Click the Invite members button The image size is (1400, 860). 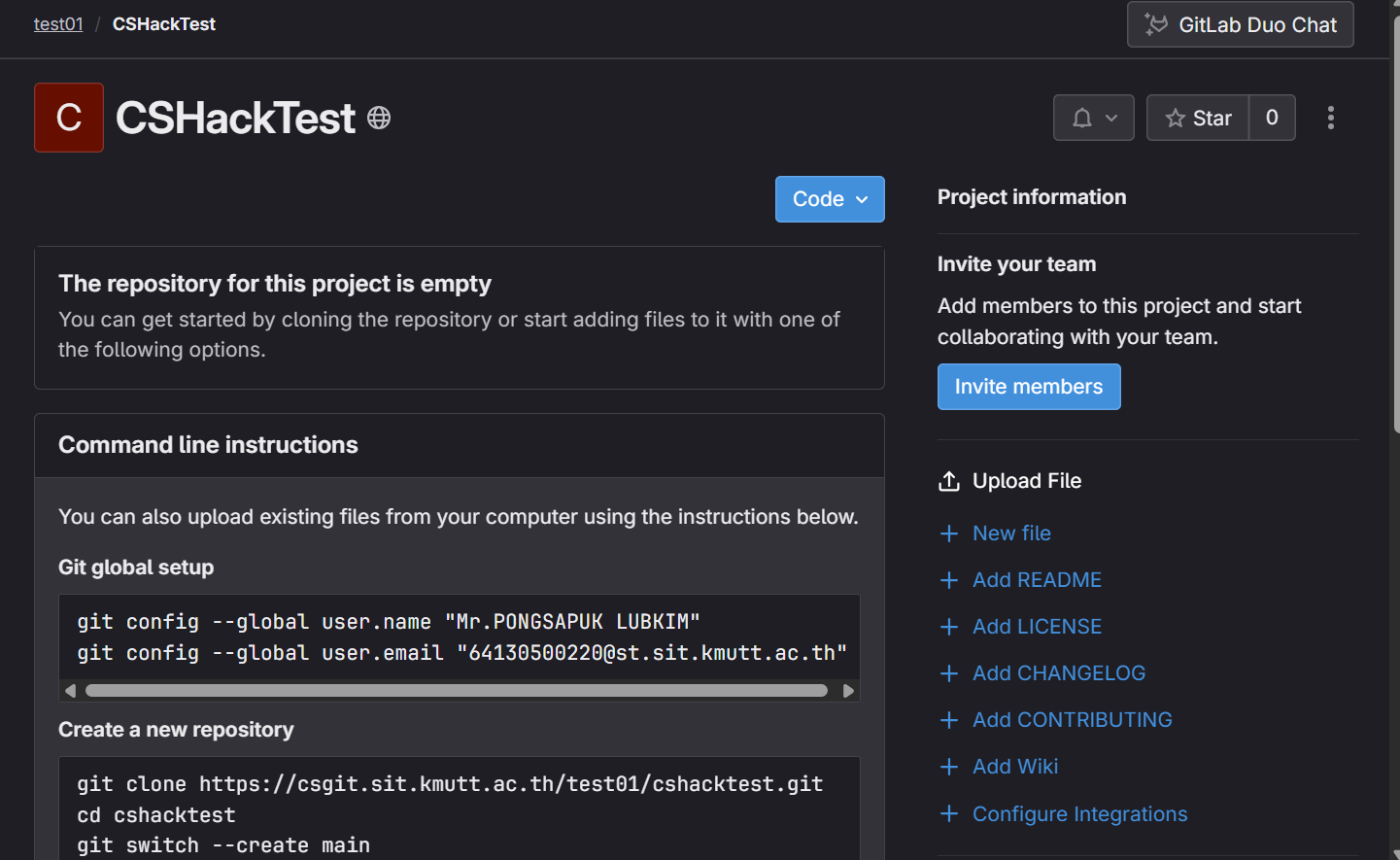(x=1029, y=387)
